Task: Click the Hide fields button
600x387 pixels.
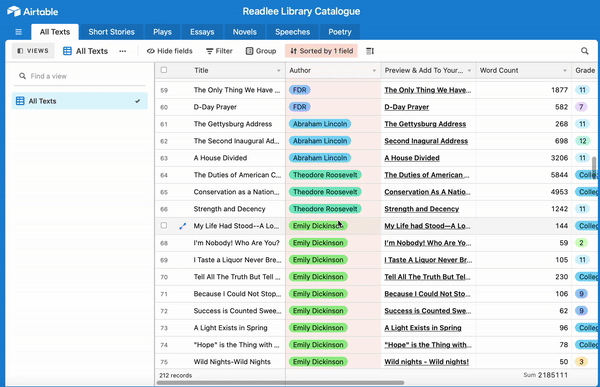Action: coord(170,51)
